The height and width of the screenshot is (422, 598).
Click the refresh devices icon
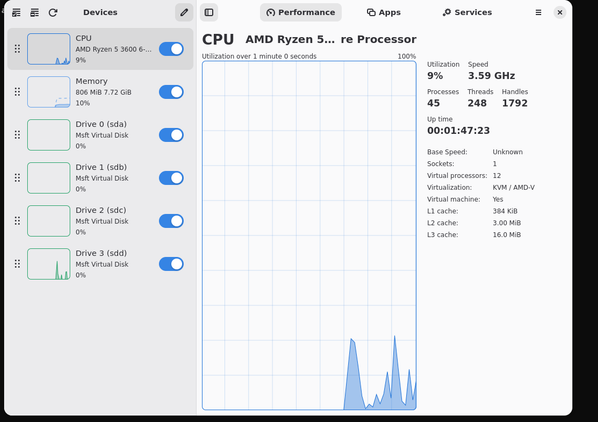click(53, 13)
